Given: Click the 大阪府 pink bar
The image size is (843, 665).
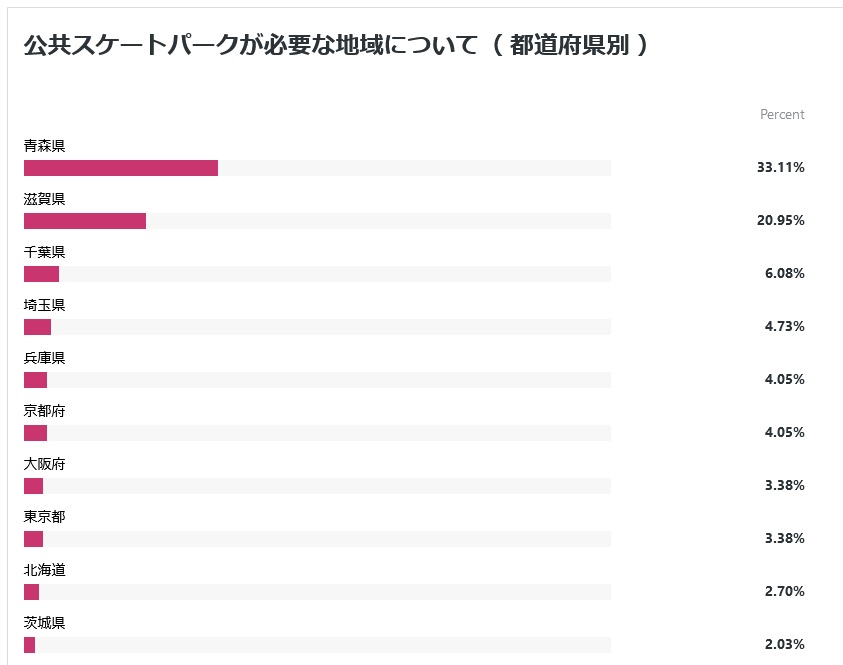Looking at the screenshot, I should click(x=33, y=486).
